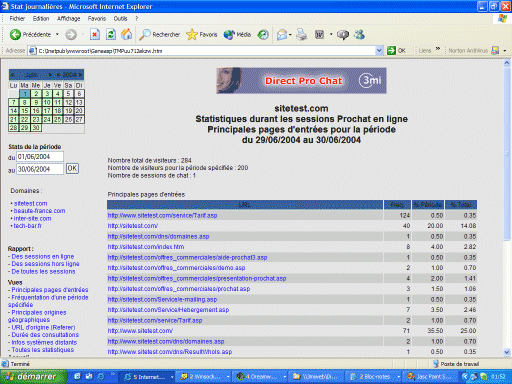Select day 30 in the calendar
Viewport: 512px width, 384px height.
[x=36, y=128]
